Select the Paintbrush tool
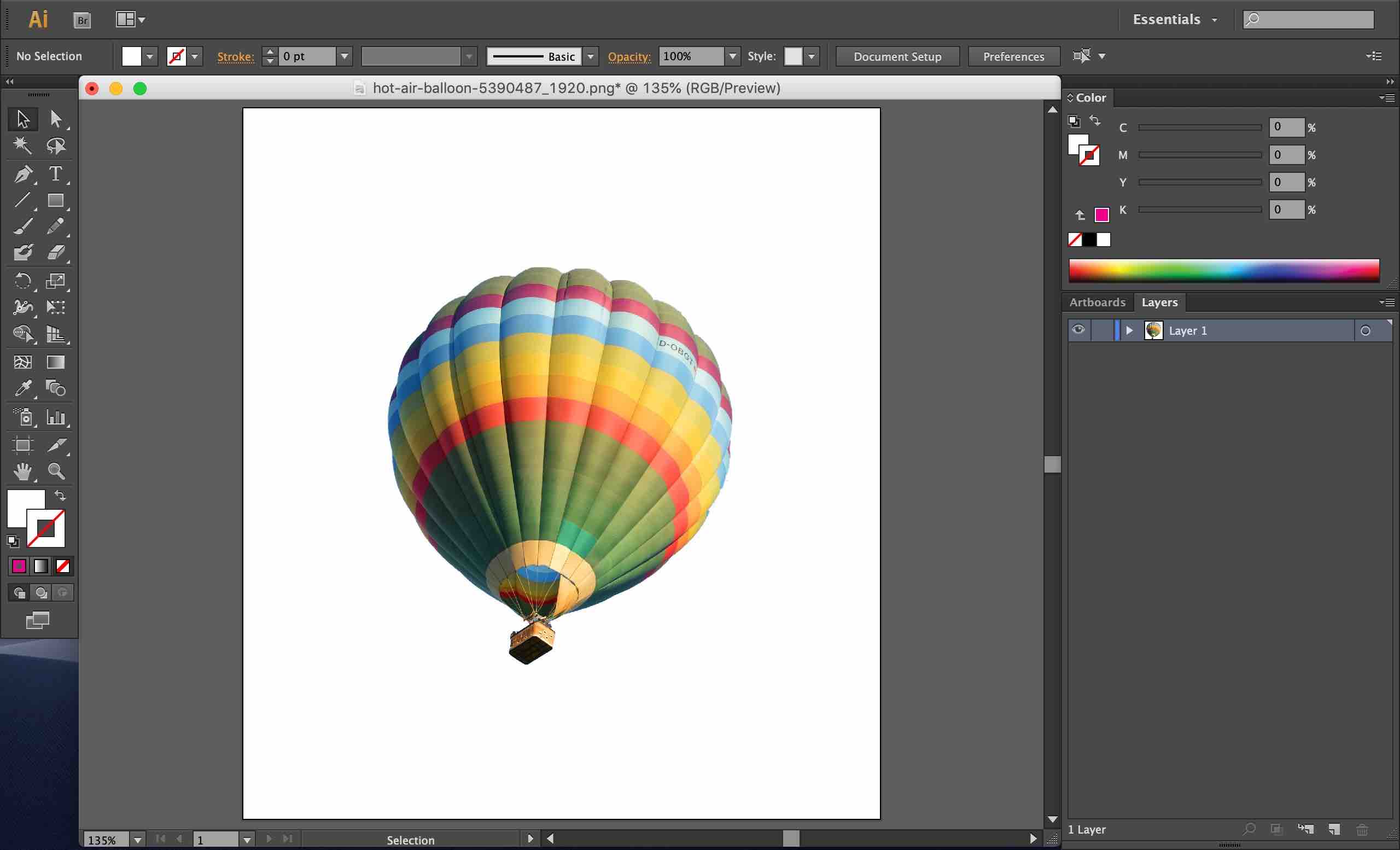 (24, 225)
